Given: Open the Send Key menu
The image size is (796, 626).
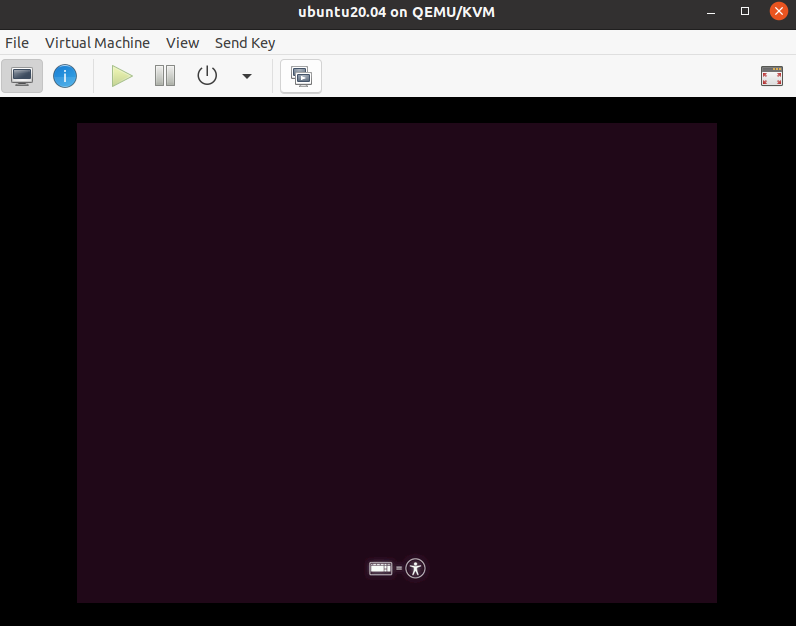Looking at the screenshot, I should (245, 43).
